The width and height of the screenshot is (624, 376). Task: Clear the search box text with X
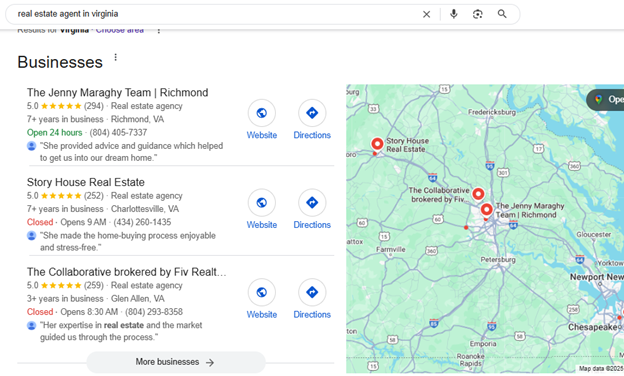pos(426,14)
